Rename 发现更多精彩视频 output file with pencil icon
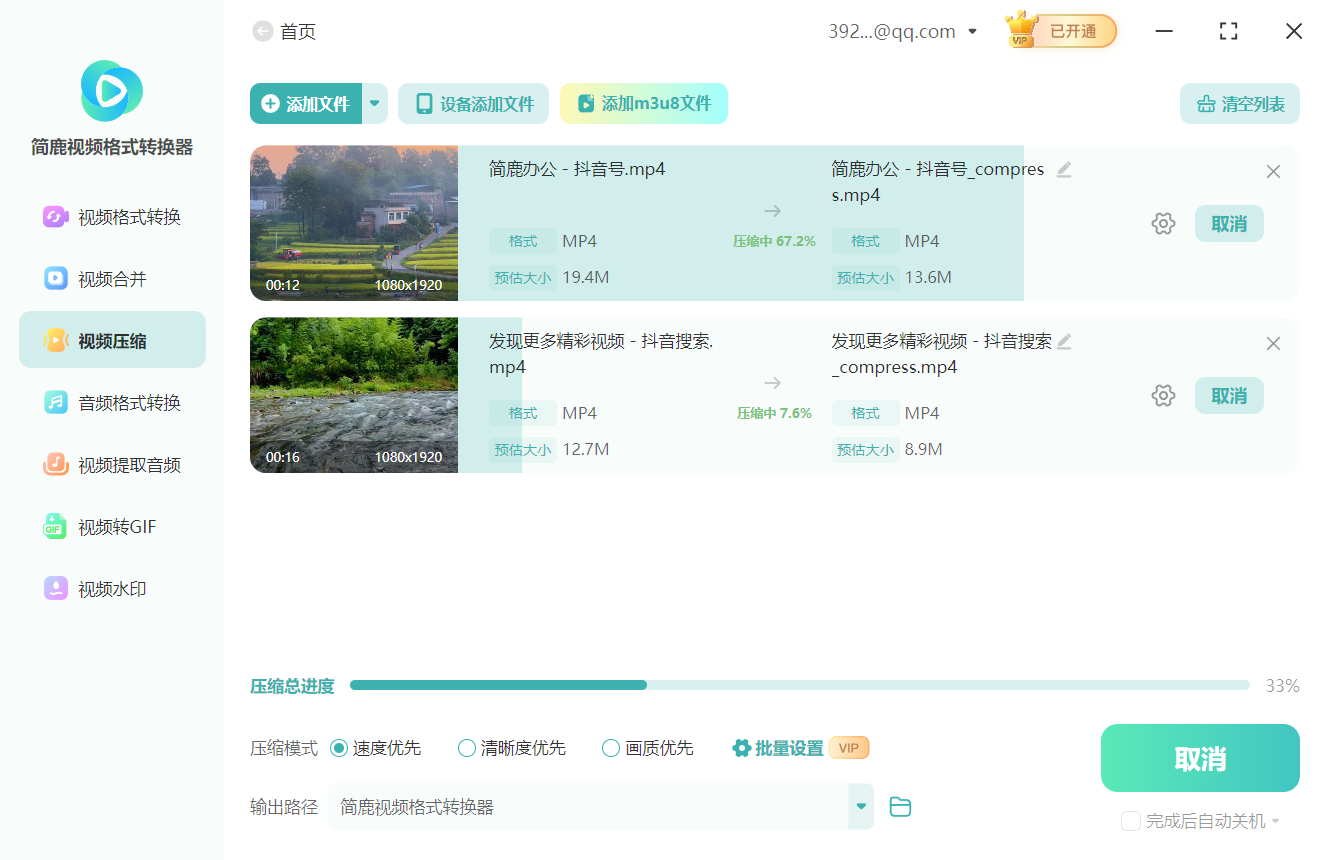Screen dimensions: 1326x860 [x=1064, y=341]
